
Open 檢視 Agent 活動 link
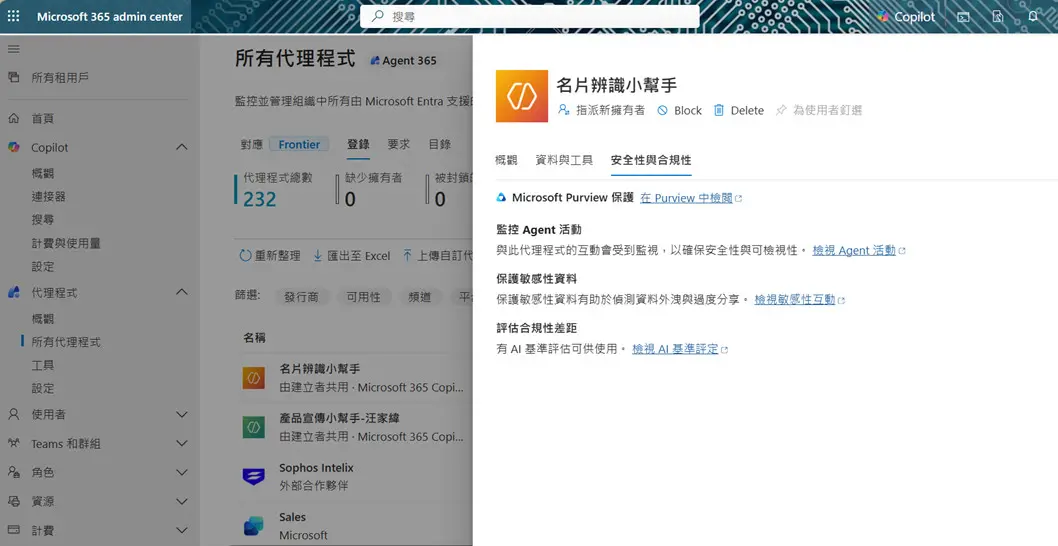pos(859,250)
